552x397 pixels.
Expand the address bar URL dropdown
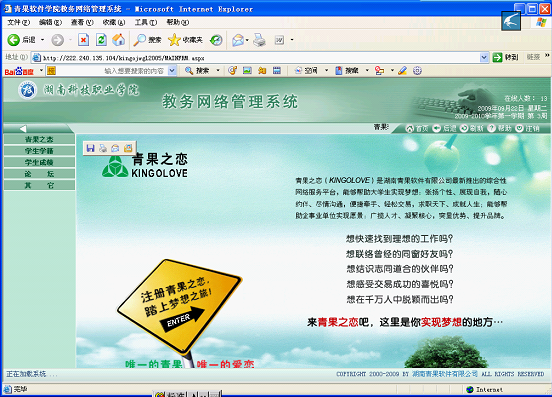click(484, 57)
